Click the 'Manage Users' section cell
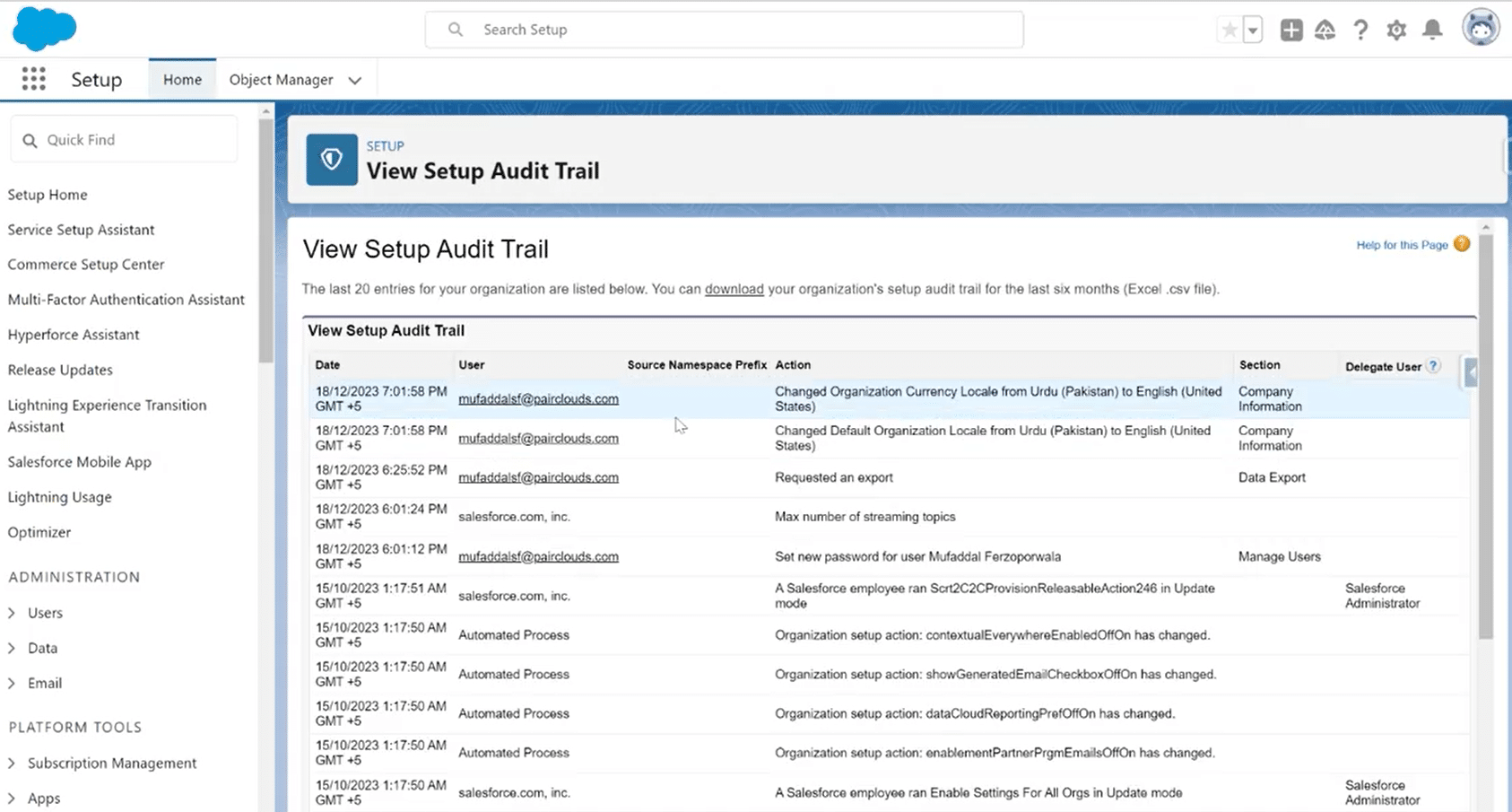This screenshot has width=1512, height=812. 1280,556
